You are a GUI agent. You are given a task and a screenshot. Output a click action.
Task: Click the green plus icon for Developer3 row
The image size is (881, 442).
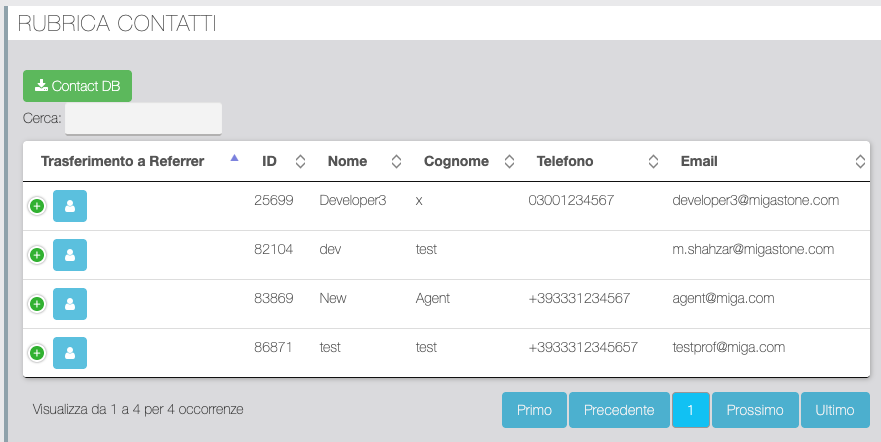[x=37, y=206]
